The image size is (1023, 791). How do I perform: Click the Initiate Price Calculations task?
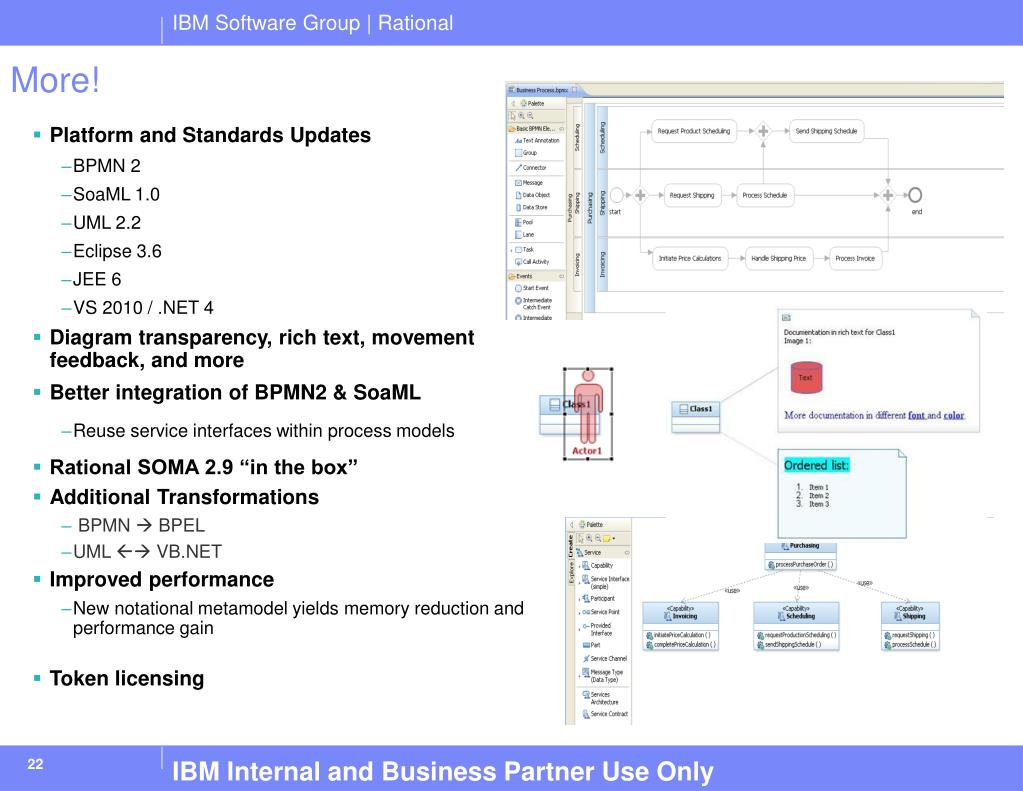690,258
